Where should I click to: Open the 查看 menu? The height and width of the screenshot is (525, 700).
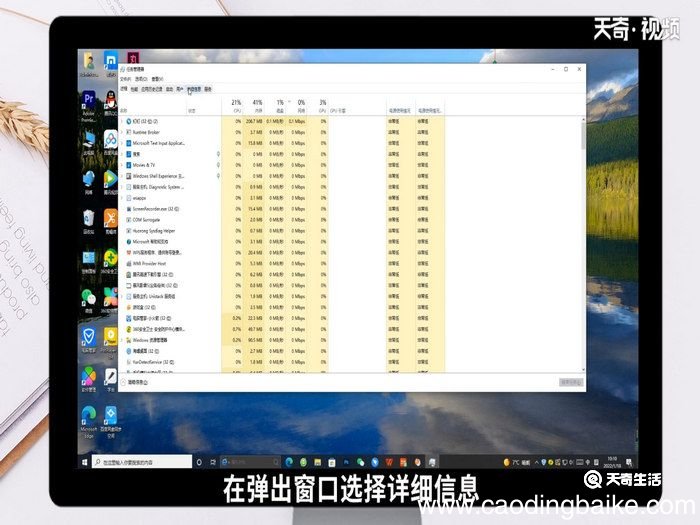[158, 79]
